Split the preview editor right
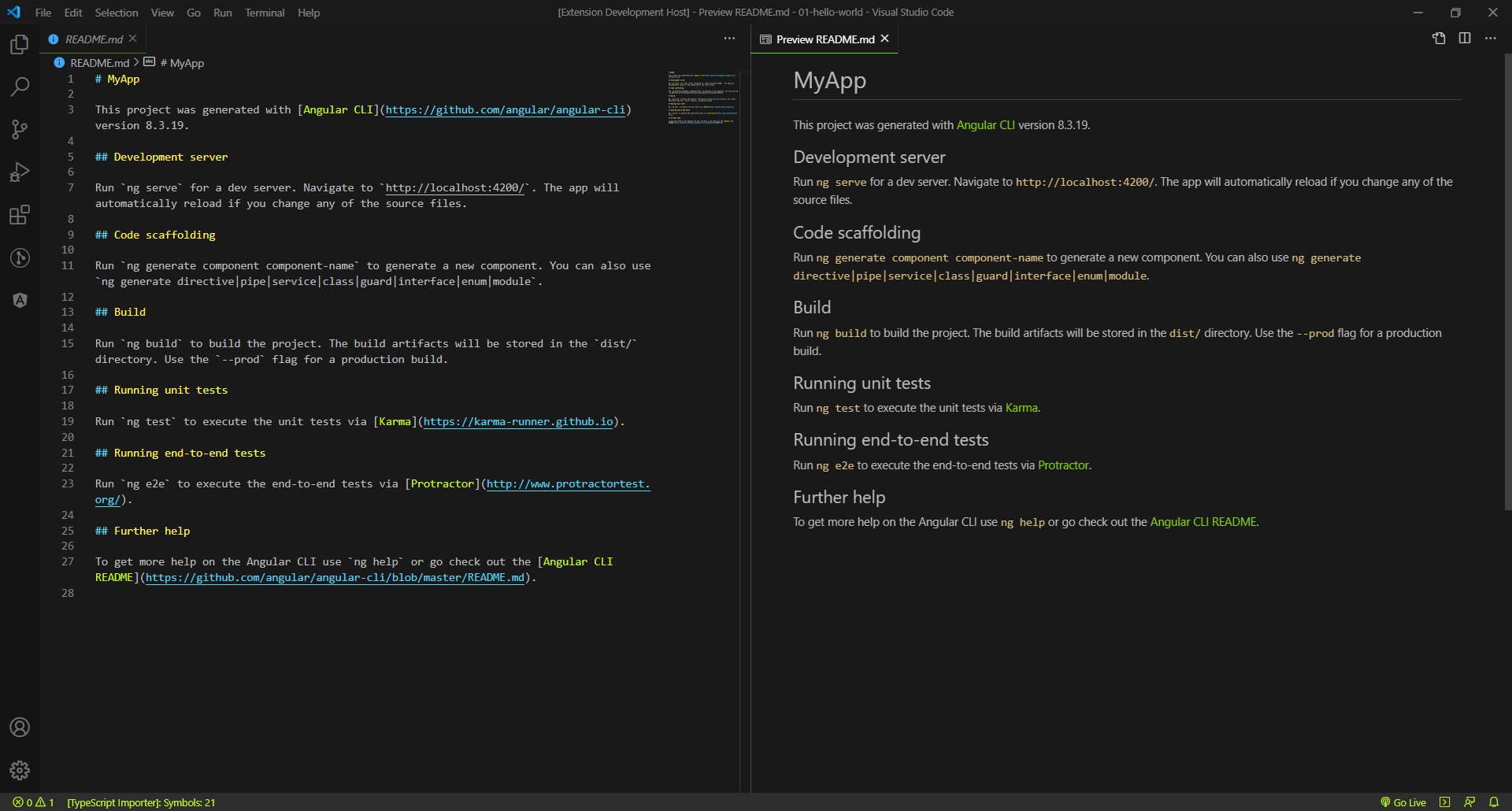The width and height of the screenshot is (1512, 811). tap(1465, 39)
